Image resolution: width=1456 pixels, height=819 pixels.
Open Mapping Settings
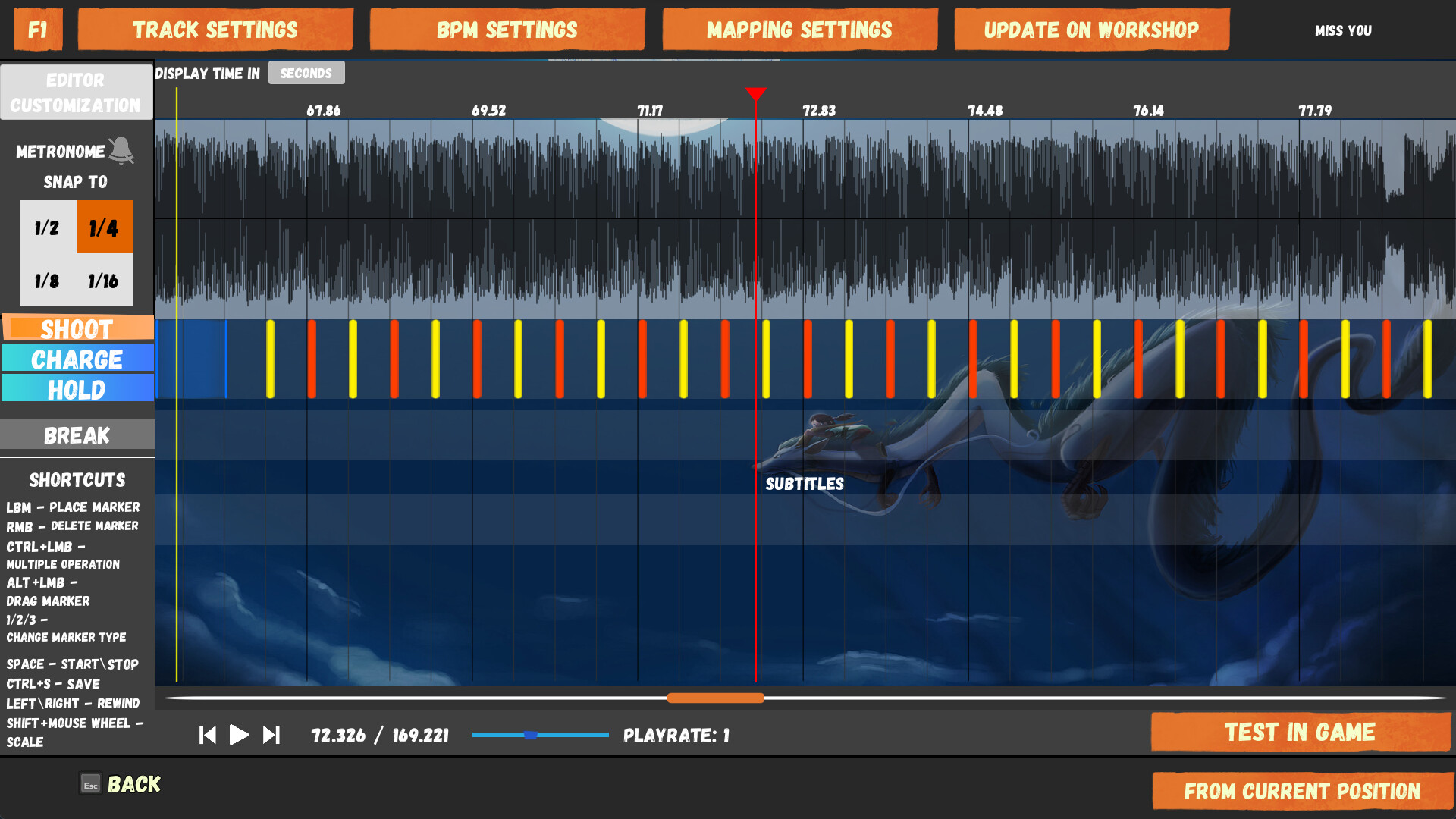click(799, 29)
